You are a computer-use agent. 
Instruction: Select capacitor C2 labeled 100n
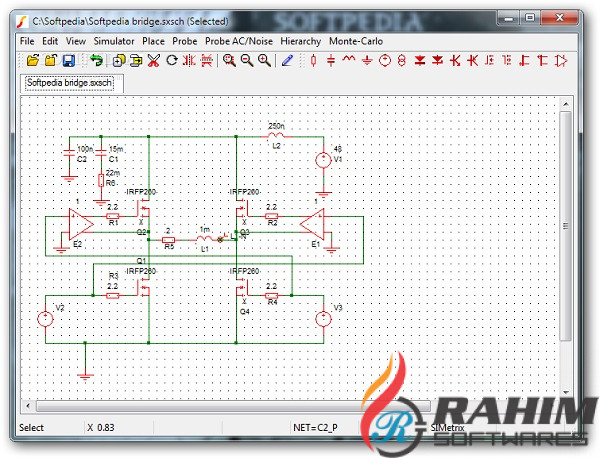click(x=69, y=153)
